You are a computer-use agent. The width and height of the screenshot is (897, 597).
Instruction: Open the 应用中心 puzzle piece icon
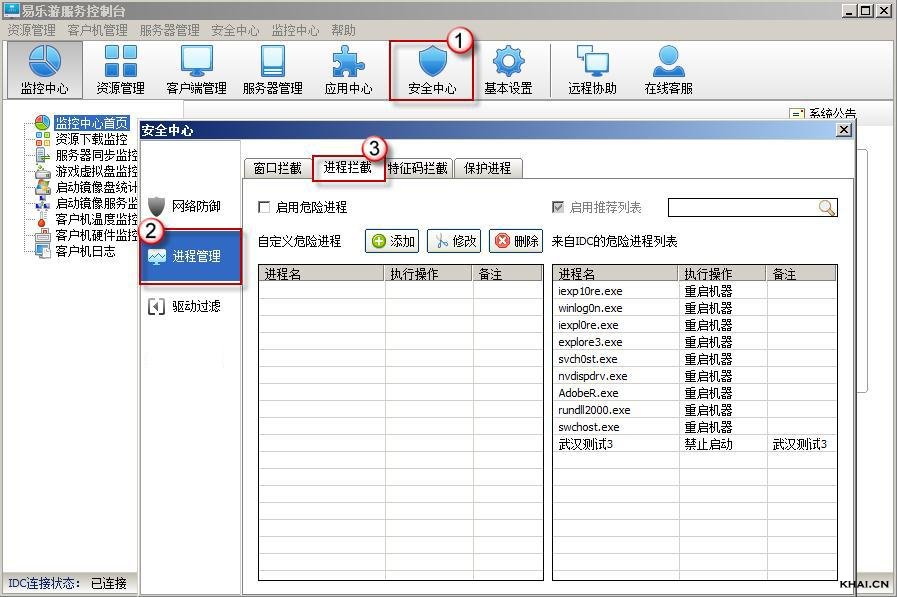(348, 70)
